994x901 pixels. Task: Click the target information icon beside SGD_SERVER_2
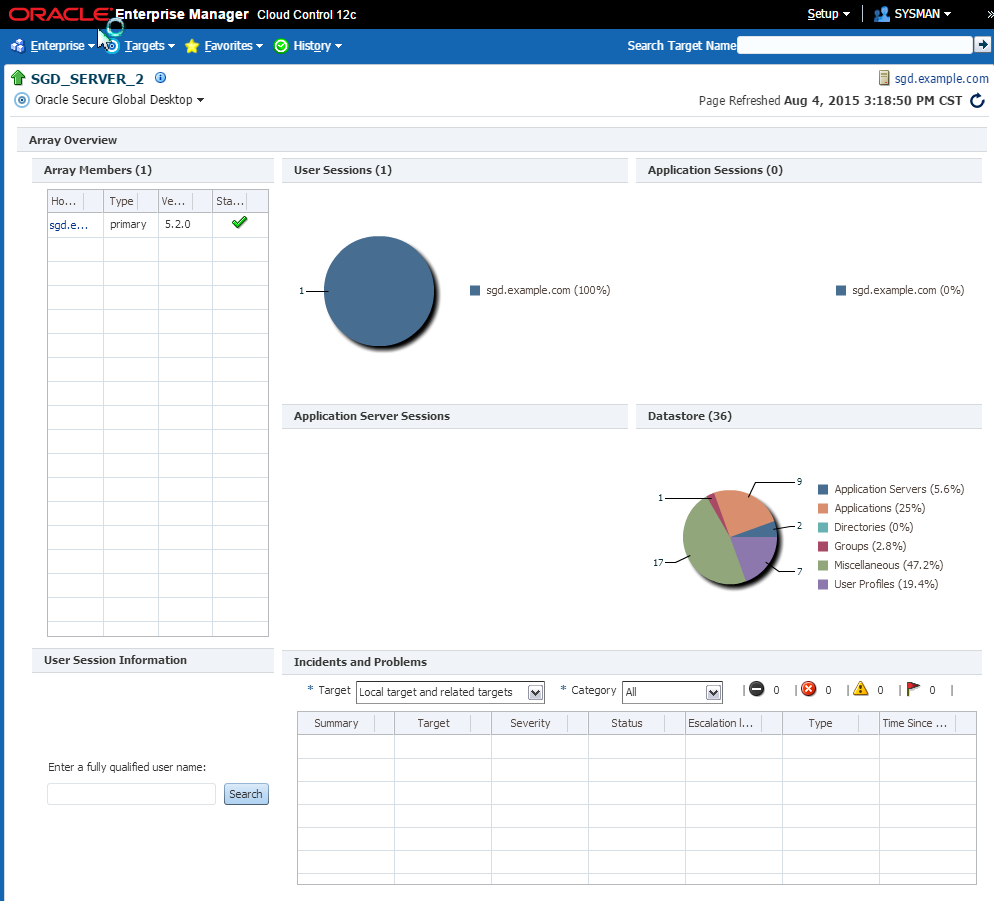[160, 77]
